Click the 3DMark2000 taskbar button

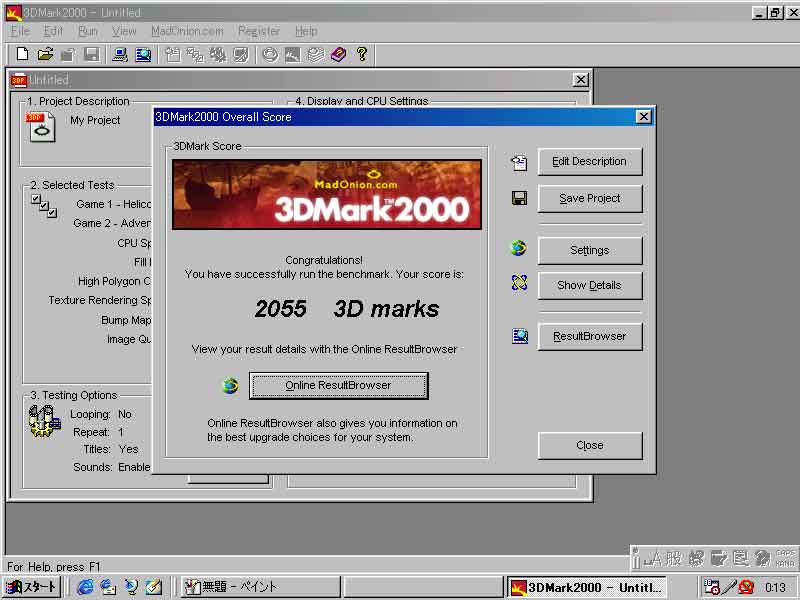pos(587,587)
